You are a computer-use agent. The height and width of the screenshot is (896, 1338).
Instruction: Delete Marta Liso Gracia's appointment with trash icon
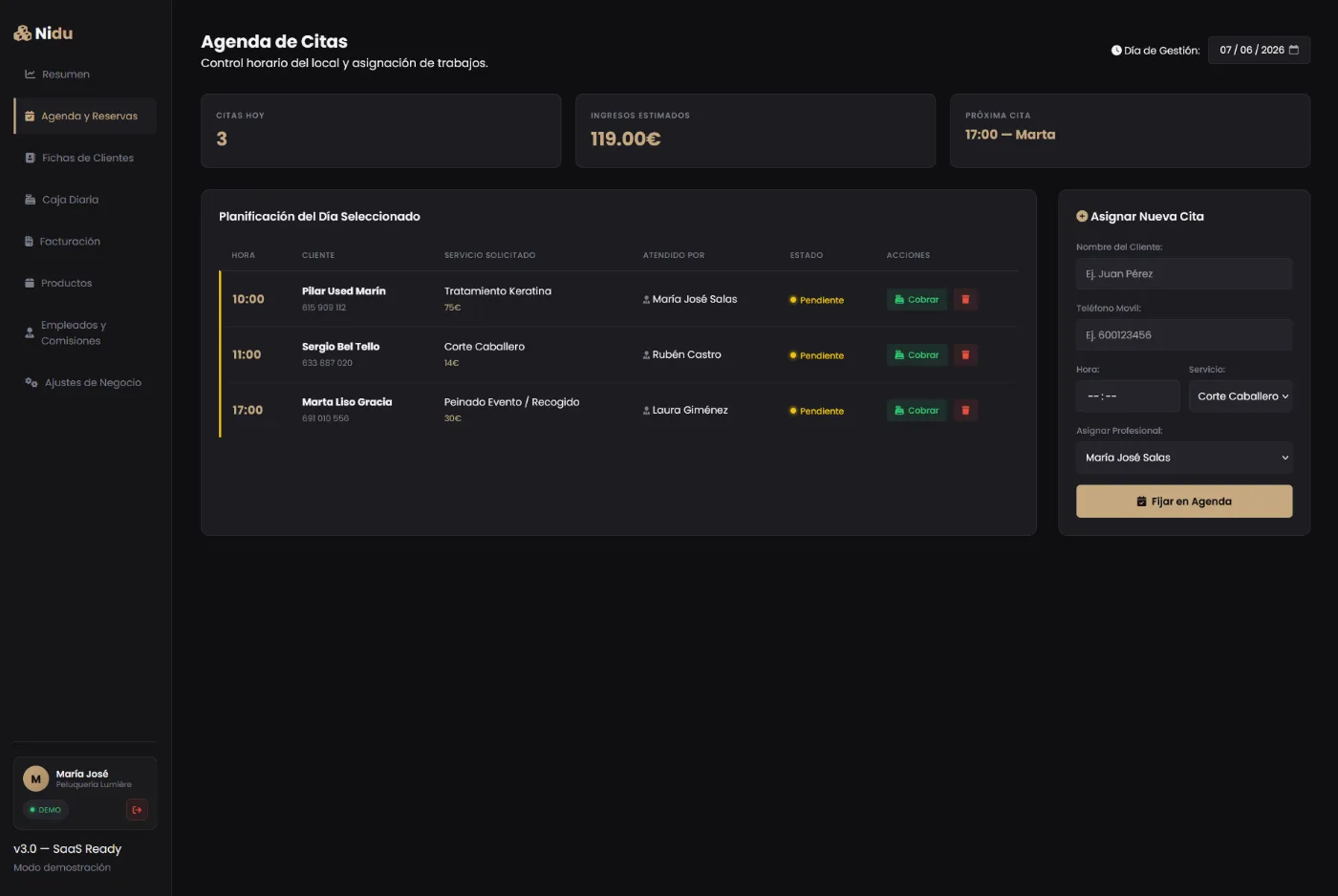pyautogui.click(x=965, y=410)
